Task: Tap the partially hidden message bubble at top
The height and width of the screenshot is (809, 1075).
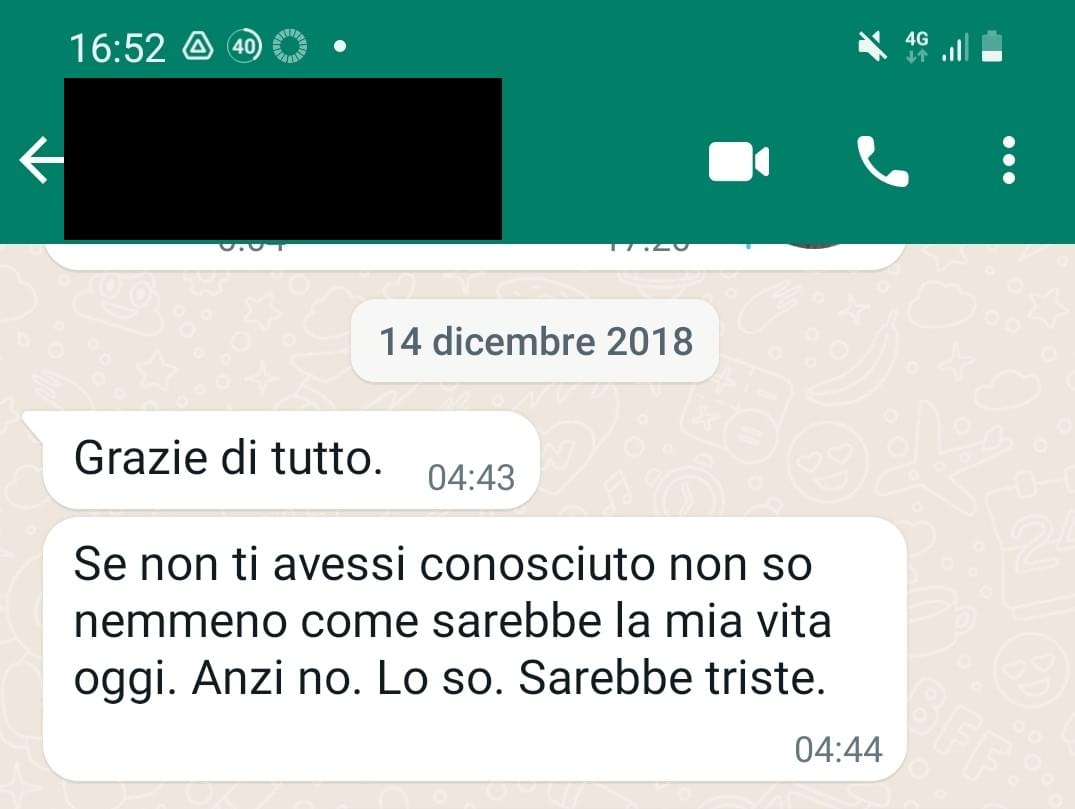Action: (x=474, y=256)
